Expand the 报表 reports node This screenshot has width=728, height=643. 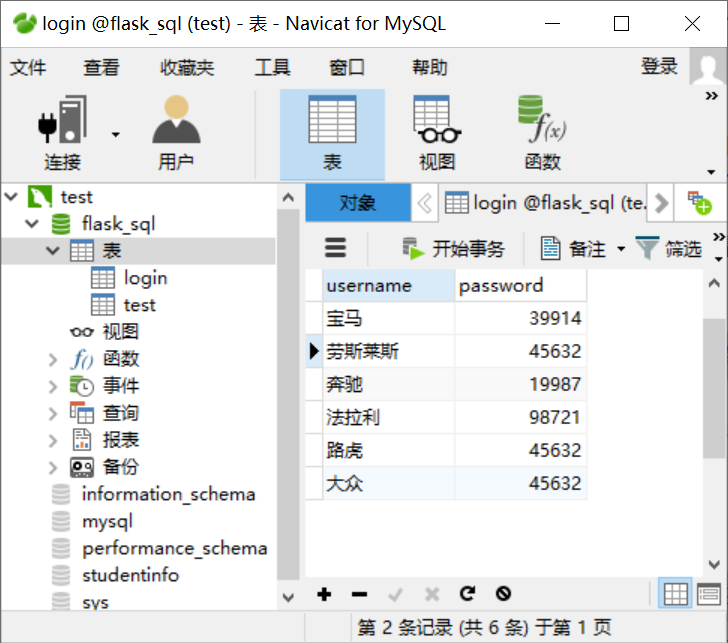tap(52, 440)
